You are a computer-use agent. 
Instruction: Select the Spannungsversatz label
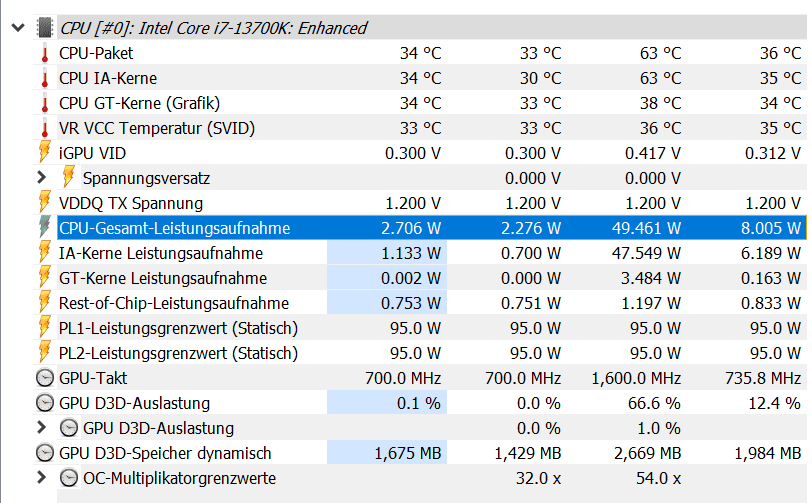(x=147, y=178)
